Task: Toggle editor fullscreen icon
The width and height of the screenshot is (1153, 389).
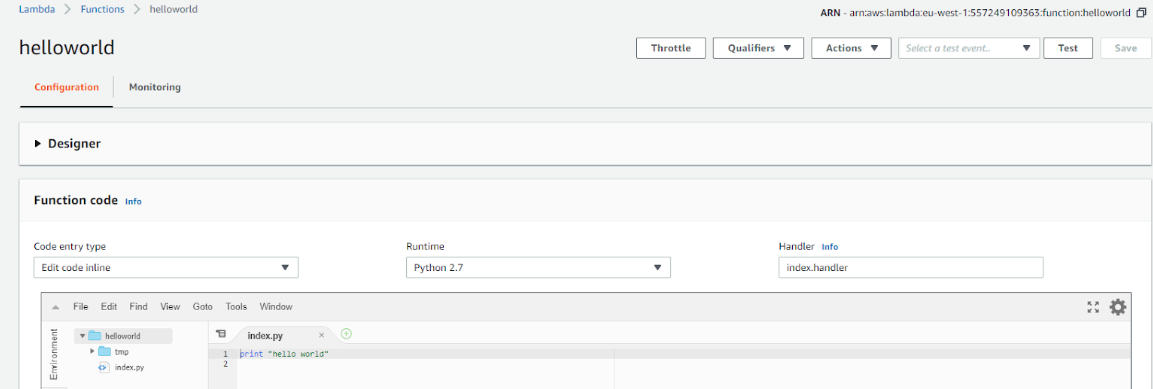Action: click(x=1093, y=307)
